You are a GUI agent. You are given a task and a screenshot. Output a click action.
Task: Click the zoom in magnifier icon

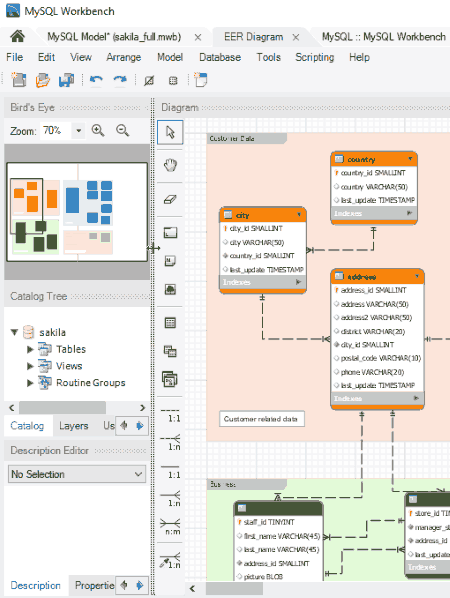coord(98,131)
